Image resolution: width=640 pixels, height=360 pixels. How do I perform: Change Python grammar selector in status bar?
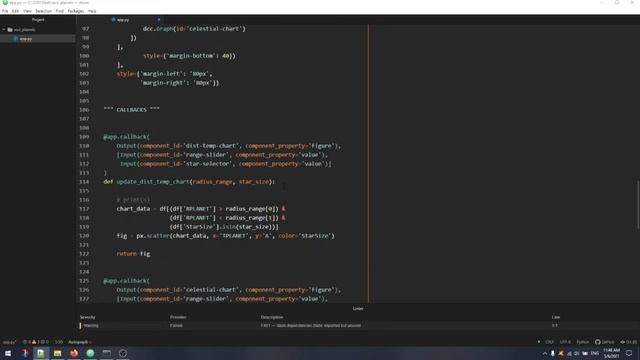point(583,342)
